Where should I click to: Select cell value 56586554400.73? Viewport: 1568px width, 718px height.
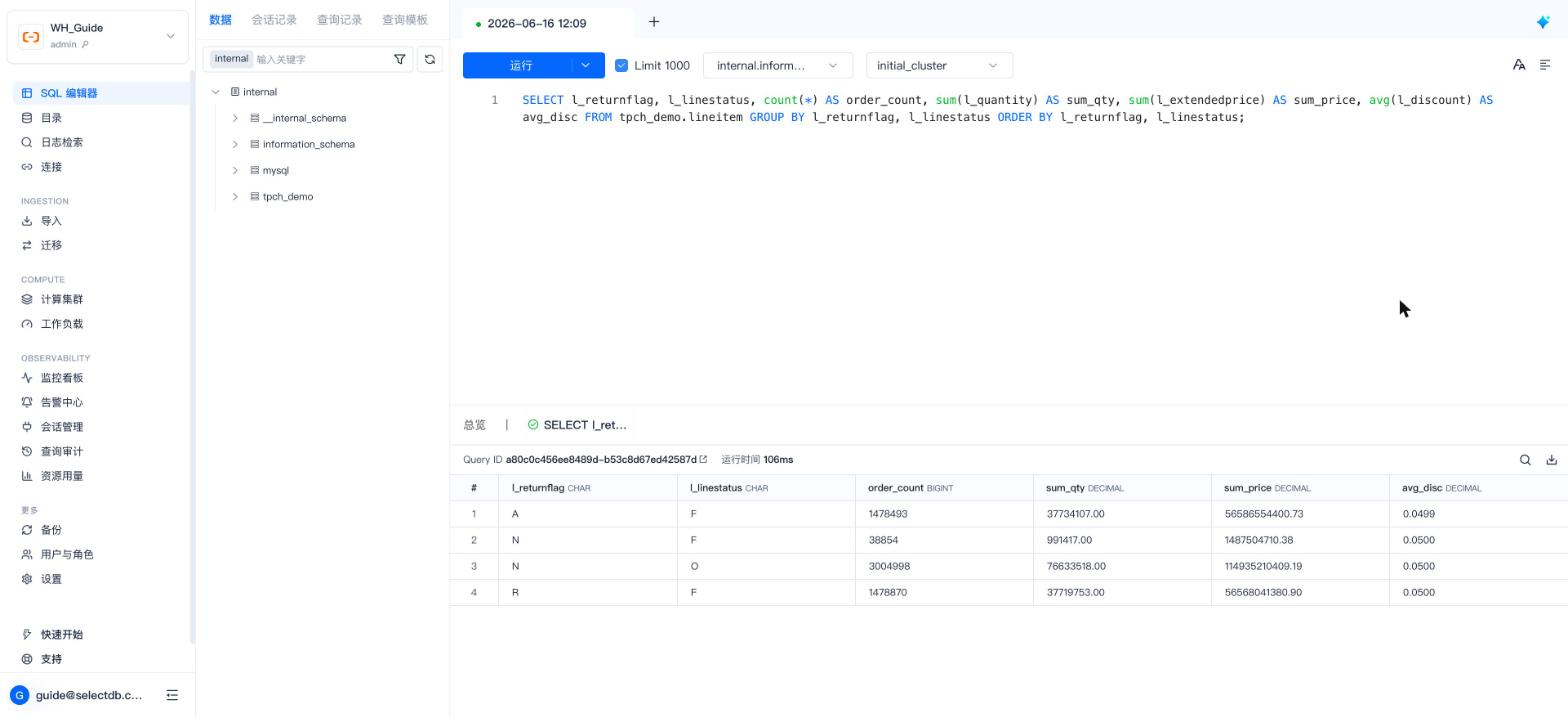tap(1263, 514)
